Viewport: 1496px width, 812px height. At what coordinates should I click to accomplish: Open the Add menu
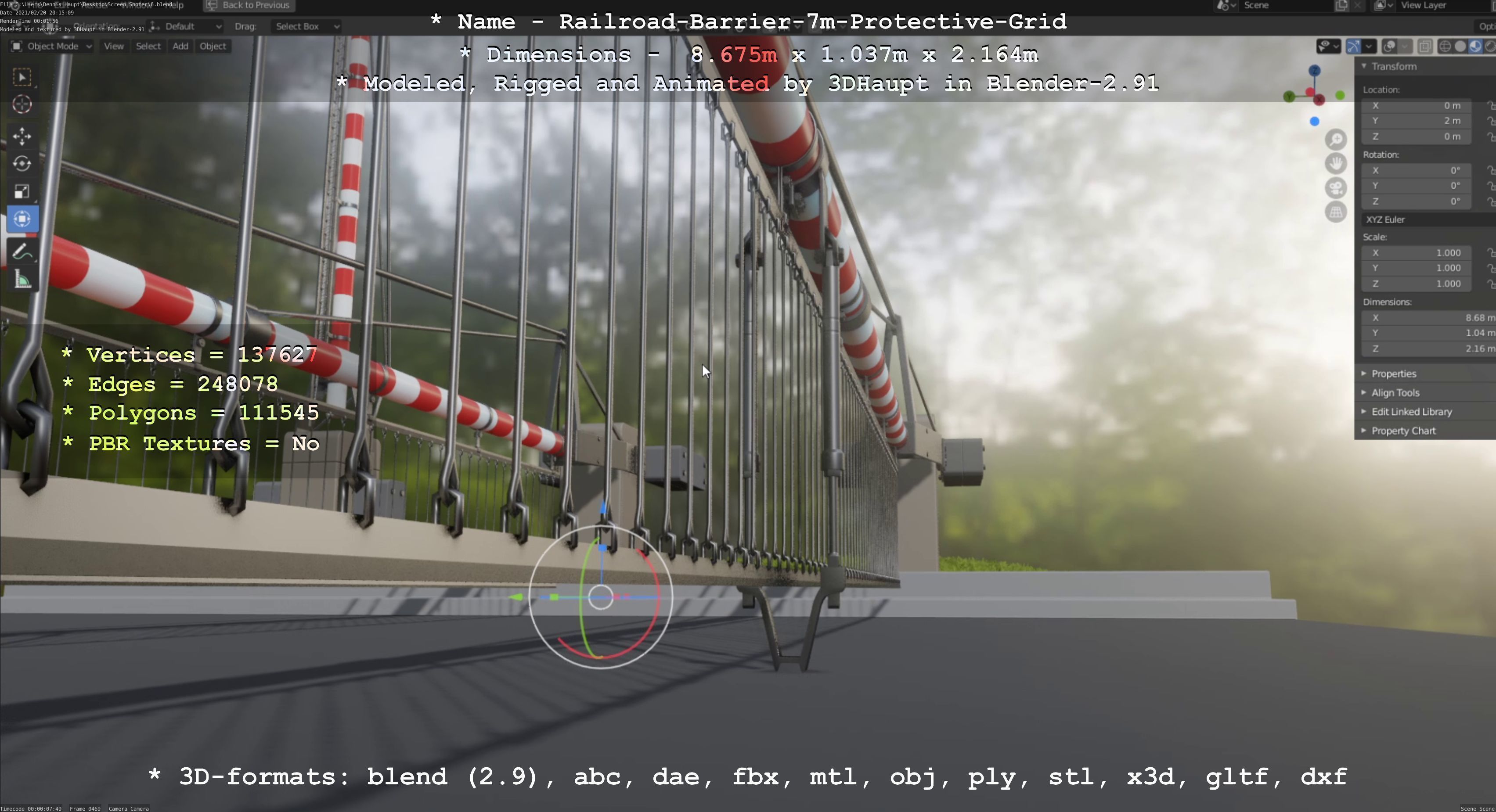pyautogui.click(x=180, y=46)
